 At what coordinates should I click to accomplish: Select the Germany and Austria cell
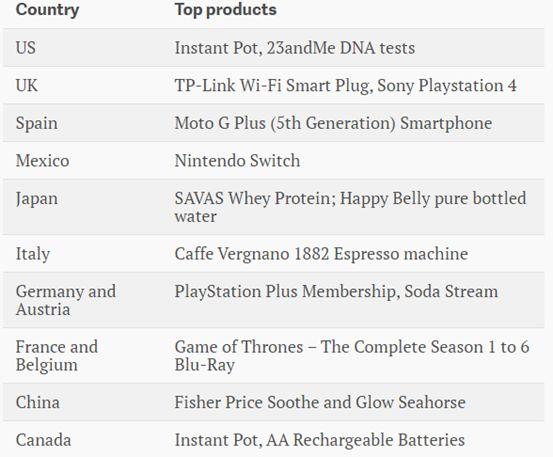[x=66, y=300]
